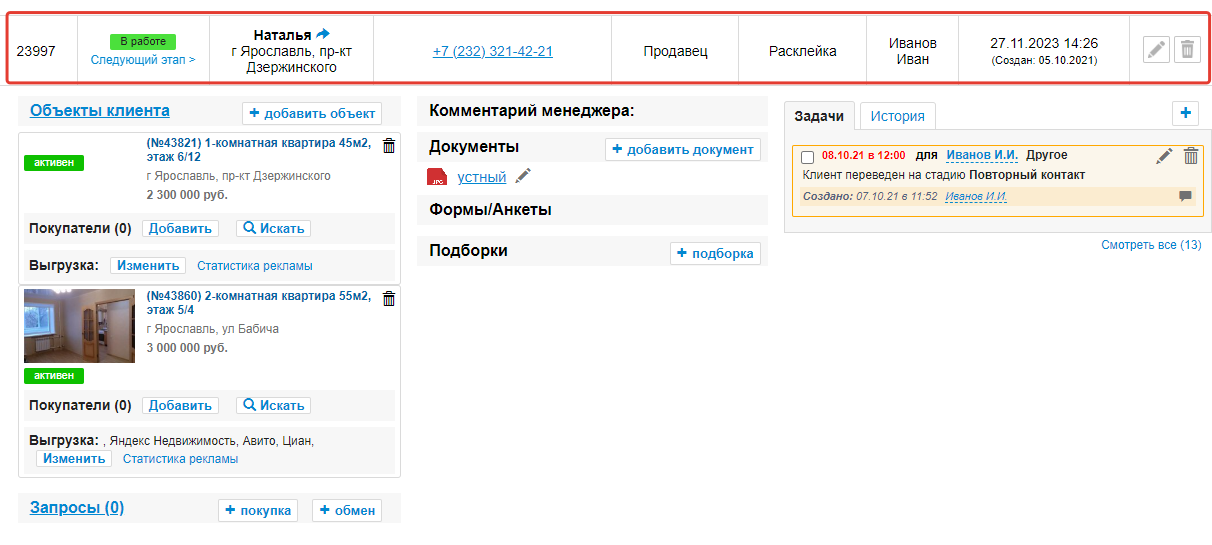The image size is (1212, 545).
Task: Delete object №43860 with its trash icon
Action: click(x=389, y=297)
